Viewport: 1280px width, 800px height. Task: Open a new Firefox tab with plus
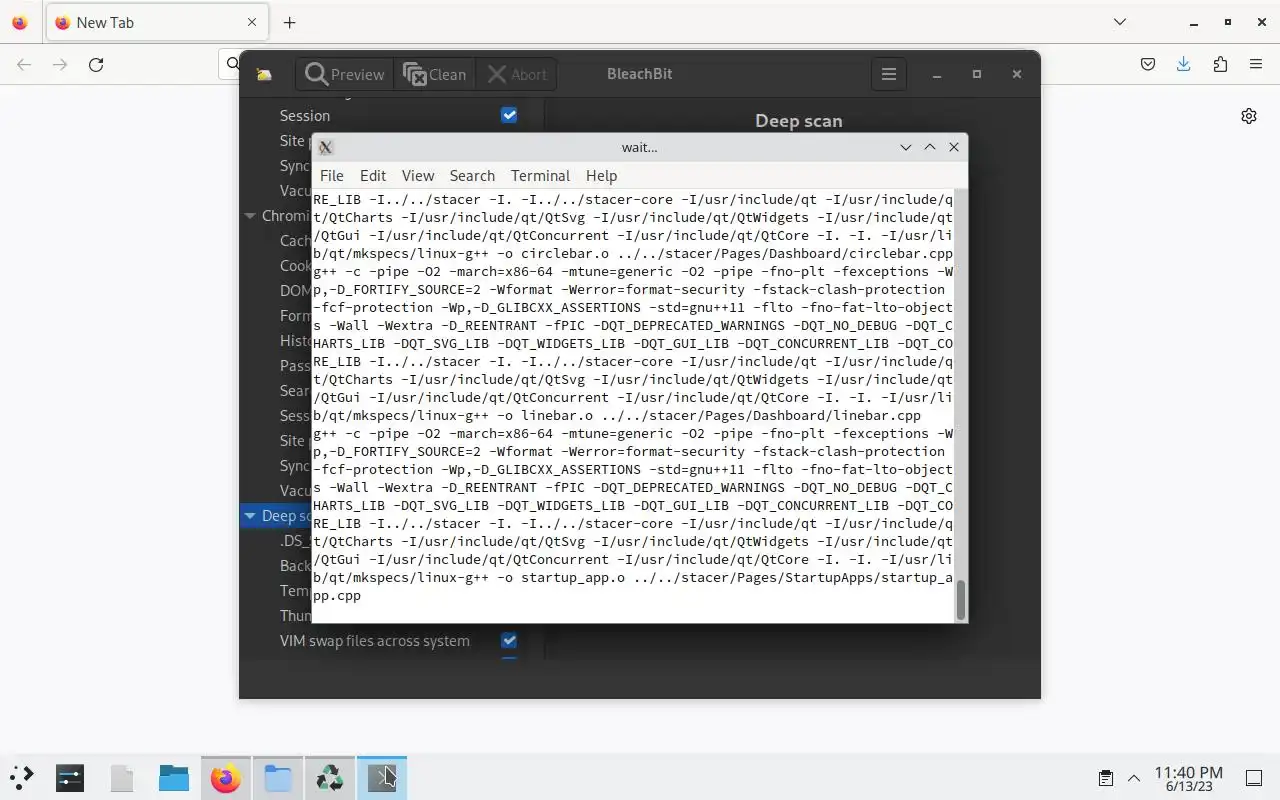(289, 22)
